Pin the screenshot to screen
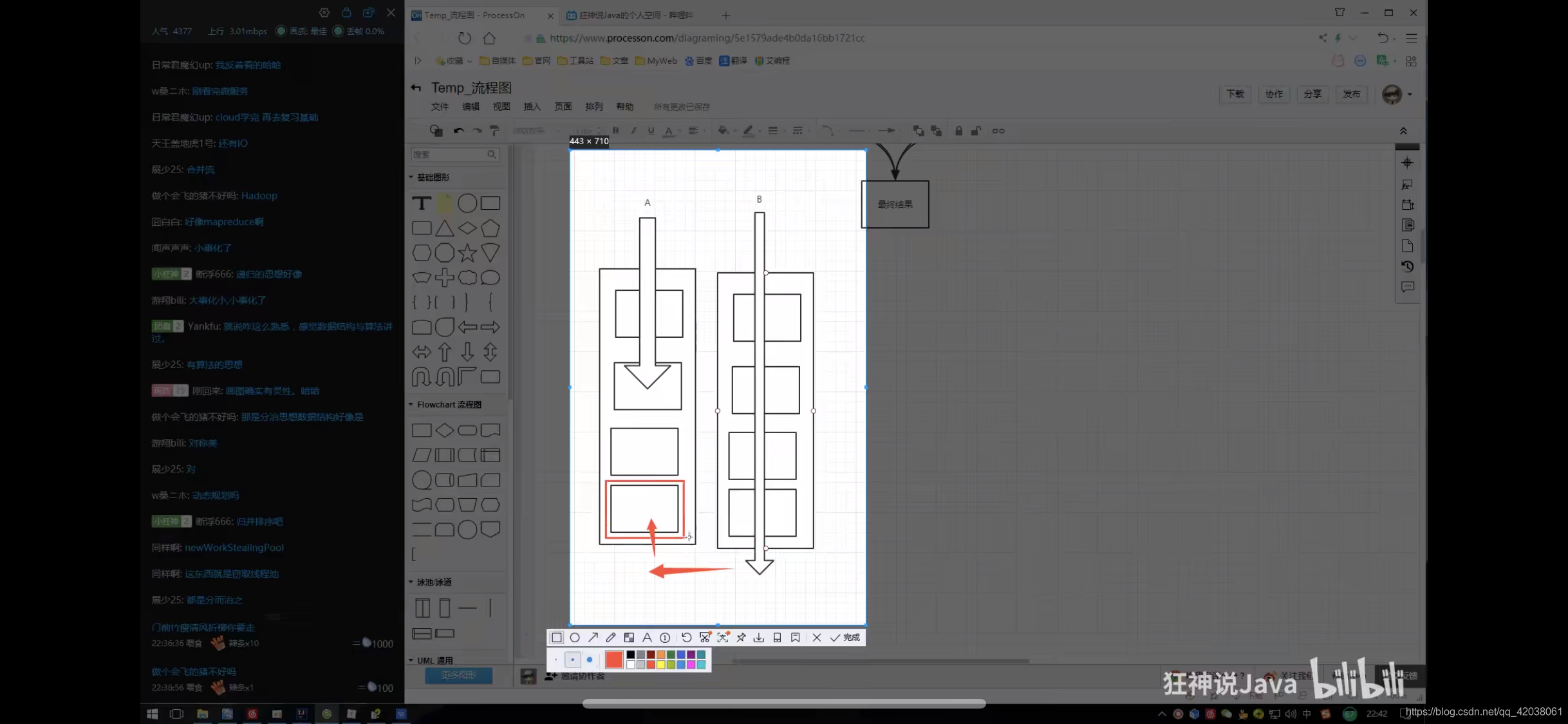 (741, 638)
